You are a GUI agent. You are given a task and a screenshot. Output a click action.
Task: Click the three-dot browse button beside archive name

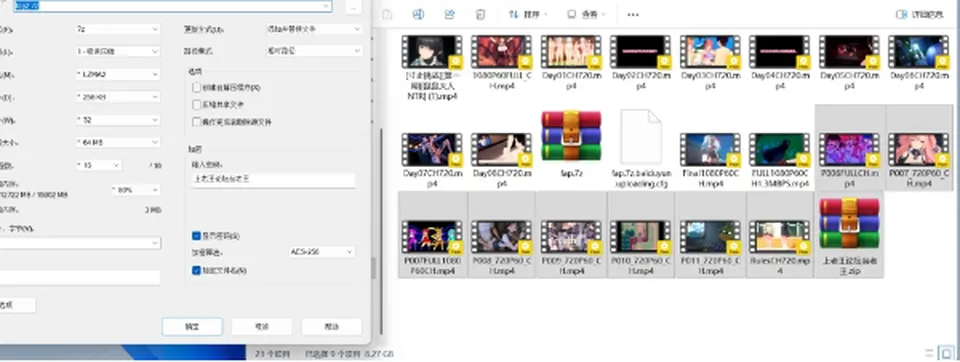point(353,6)
